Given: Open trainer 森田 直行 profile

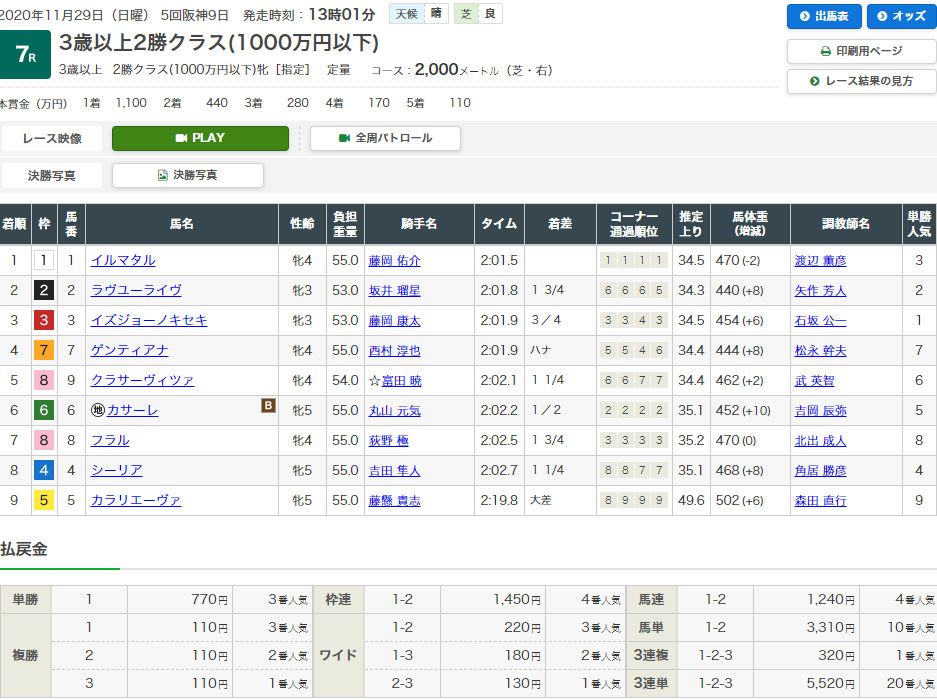Looking at the screenshot, I should click(x=820, y=500).
